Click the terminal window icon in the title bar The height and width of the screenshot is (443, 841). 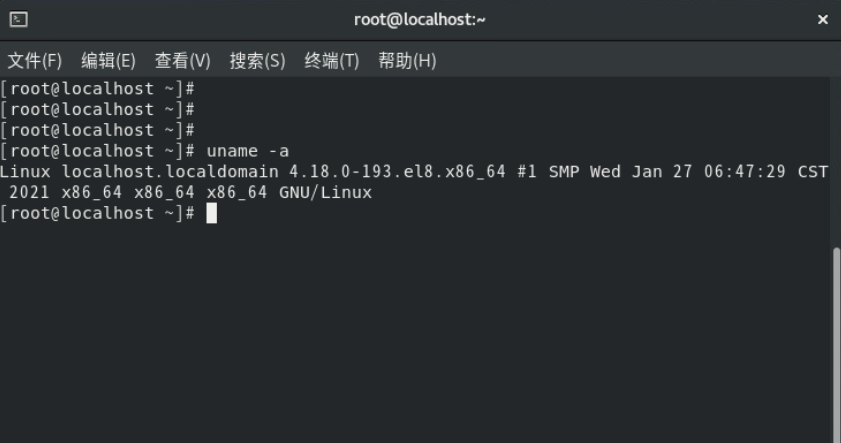18,19
